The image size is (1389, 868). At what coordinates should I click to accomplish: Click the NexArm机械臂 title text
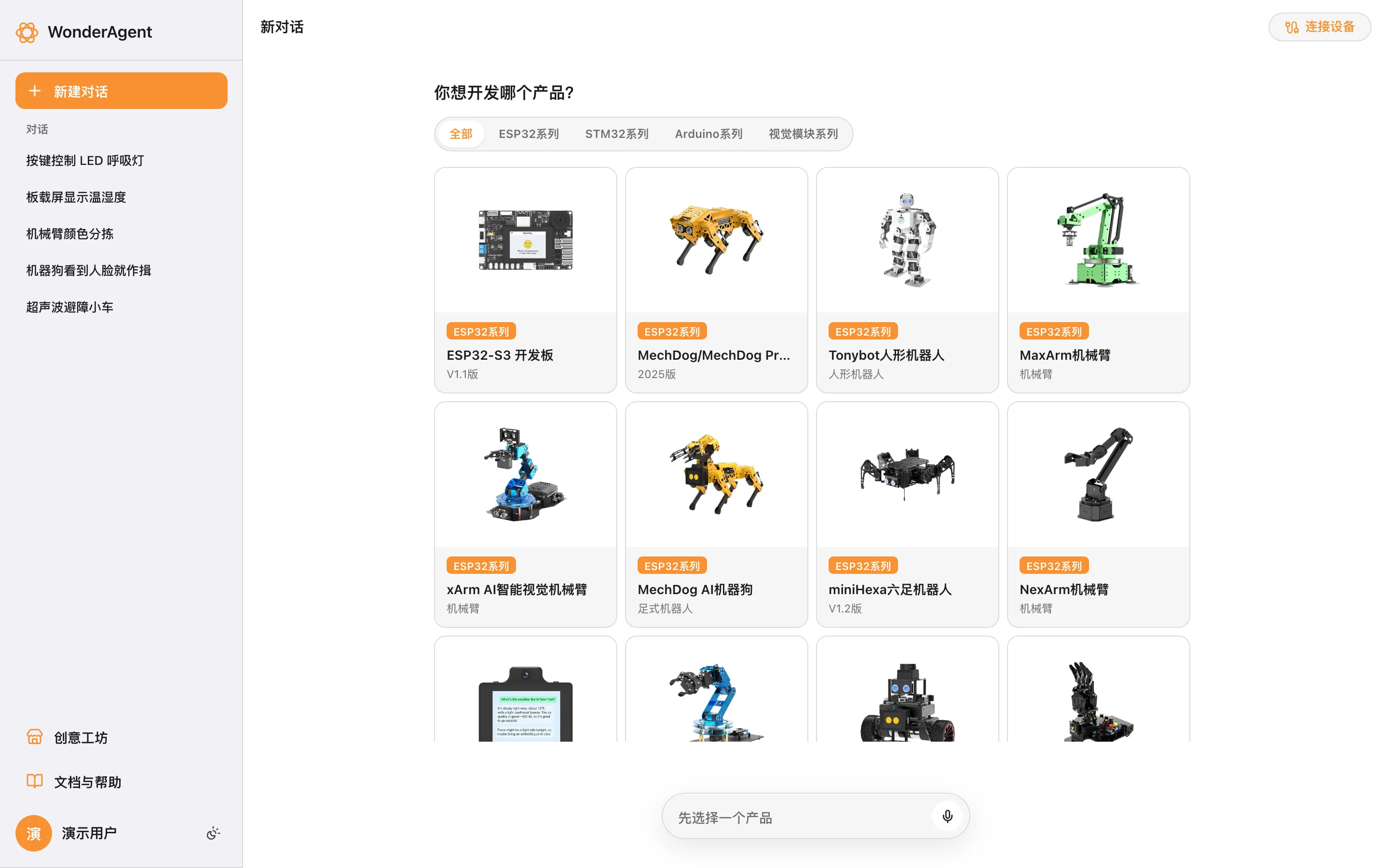1063,590
